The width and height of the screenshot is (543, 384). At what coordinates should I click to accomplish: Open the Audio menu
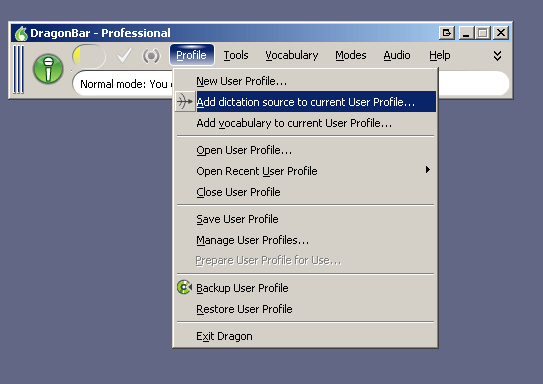[397, 55]
